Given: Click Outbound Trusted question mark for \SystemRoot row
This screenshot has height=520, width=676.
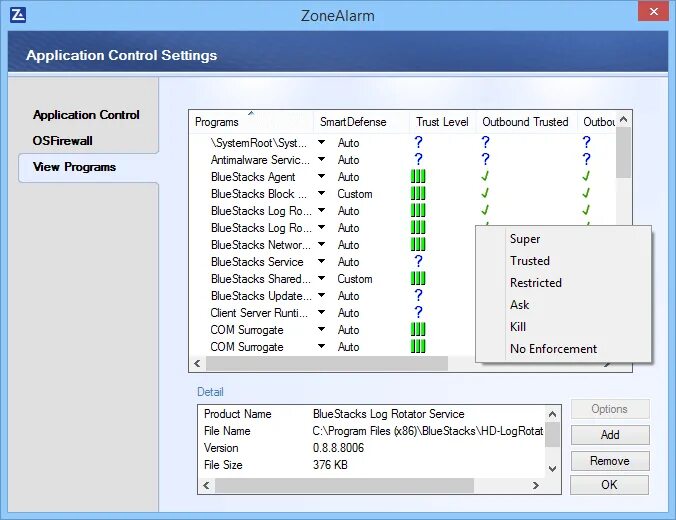Looking at the screenshot, I should [x=485, y=142].
